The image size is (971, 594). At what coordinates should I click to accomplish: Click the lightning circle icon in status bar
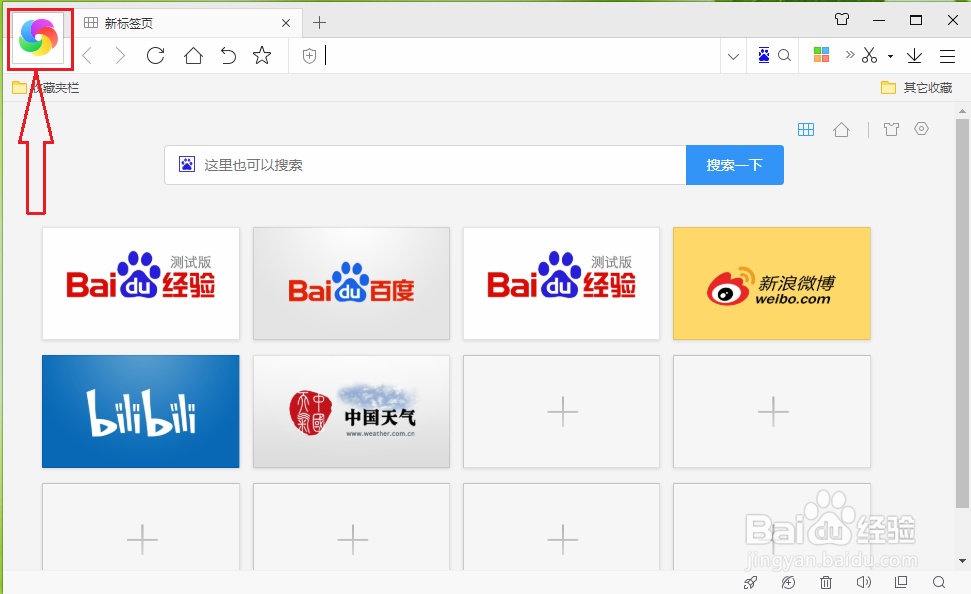click(788, 582)
